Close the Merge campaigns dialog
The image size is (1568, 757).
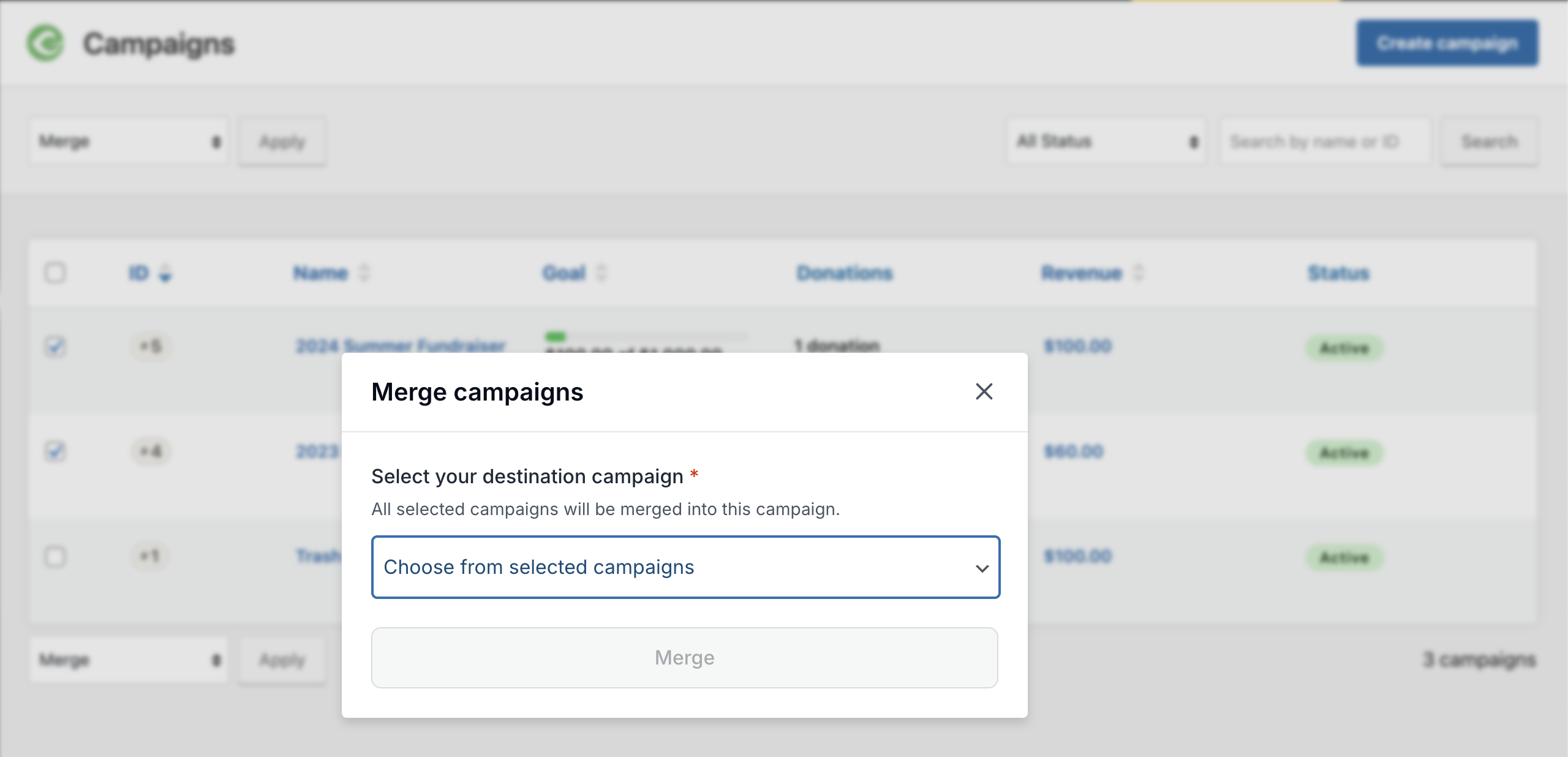pos(984,392)
